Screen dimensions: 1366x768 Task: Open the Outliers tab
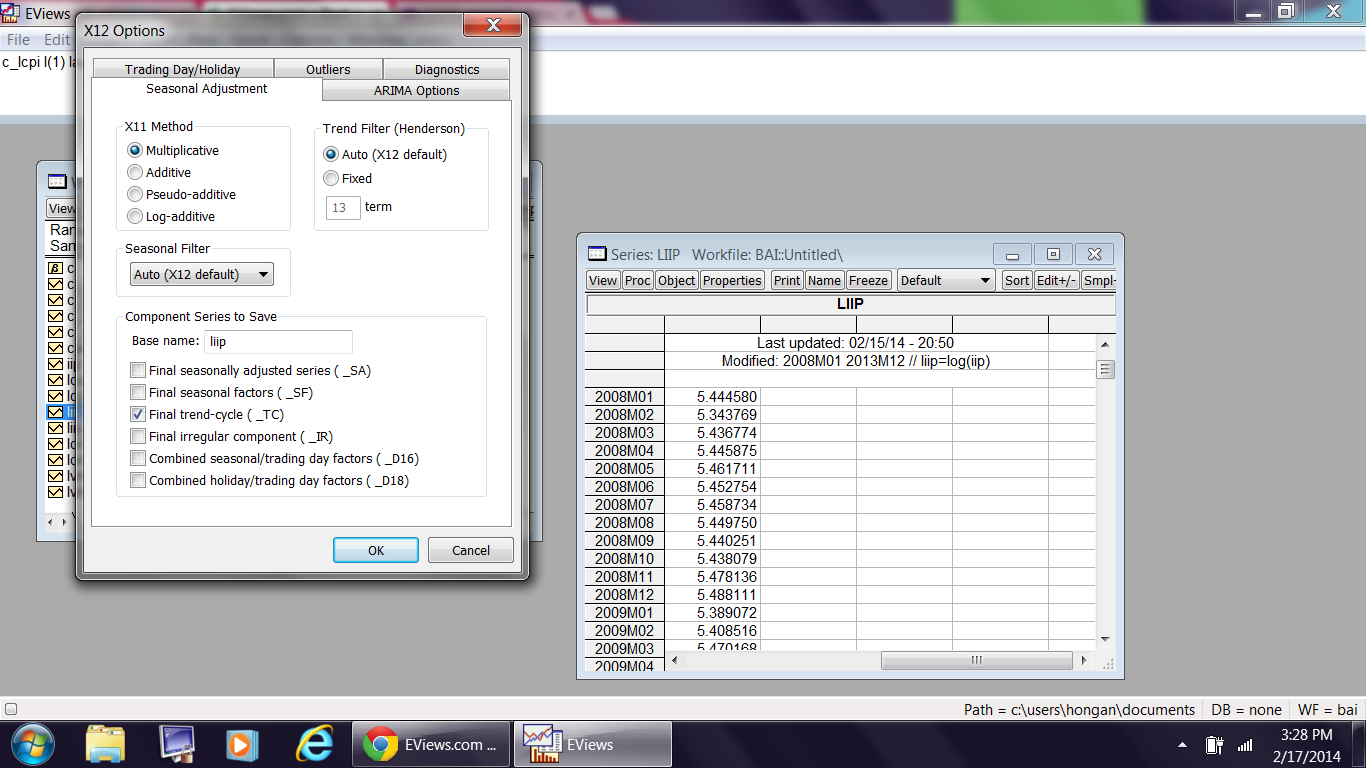[328, 69]
